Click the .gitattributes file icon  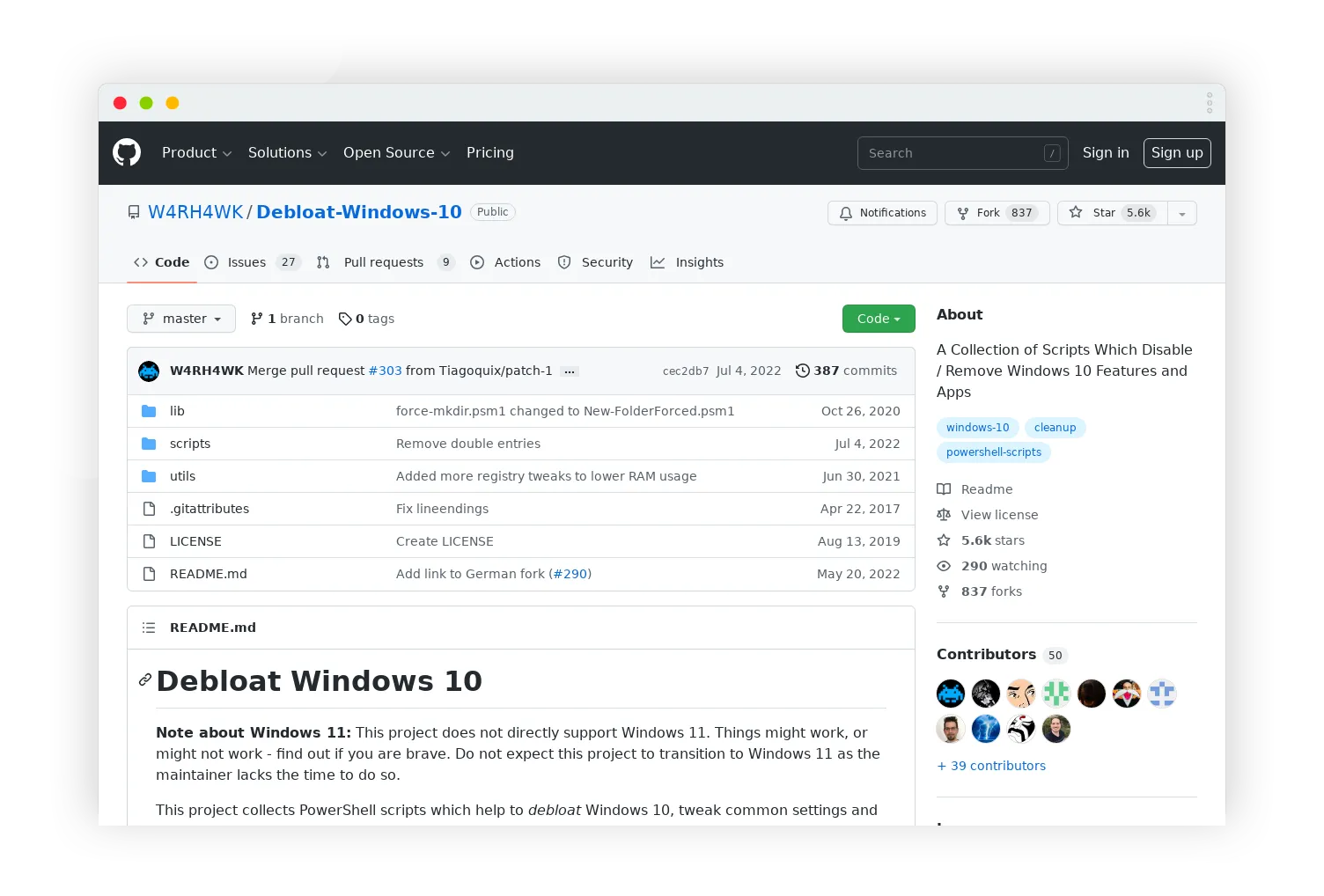149,509
